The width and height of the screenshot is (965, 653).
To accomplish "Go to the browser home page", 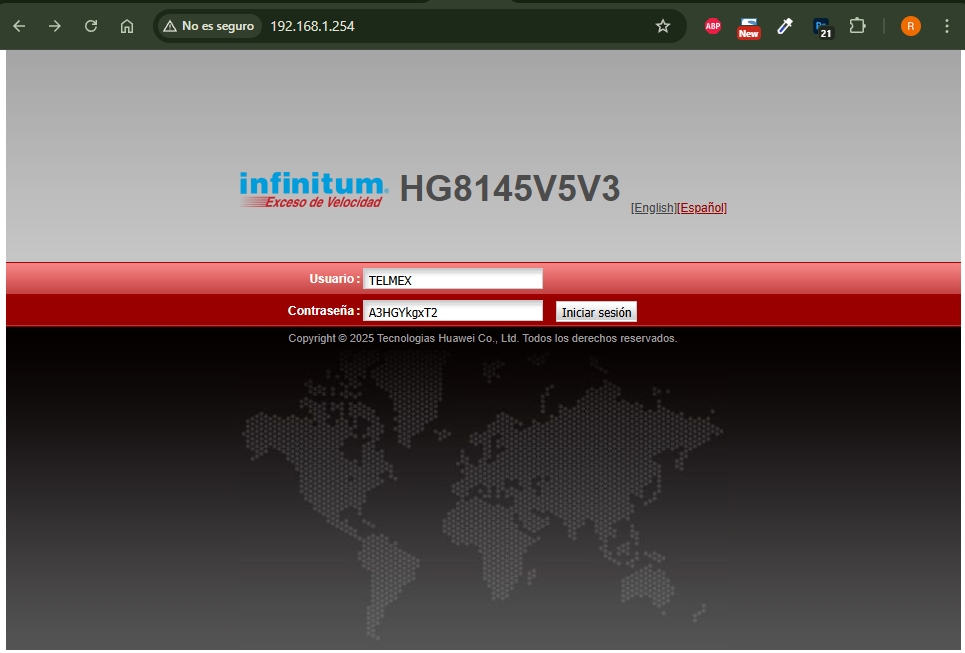I will click(x=127, y=26).
